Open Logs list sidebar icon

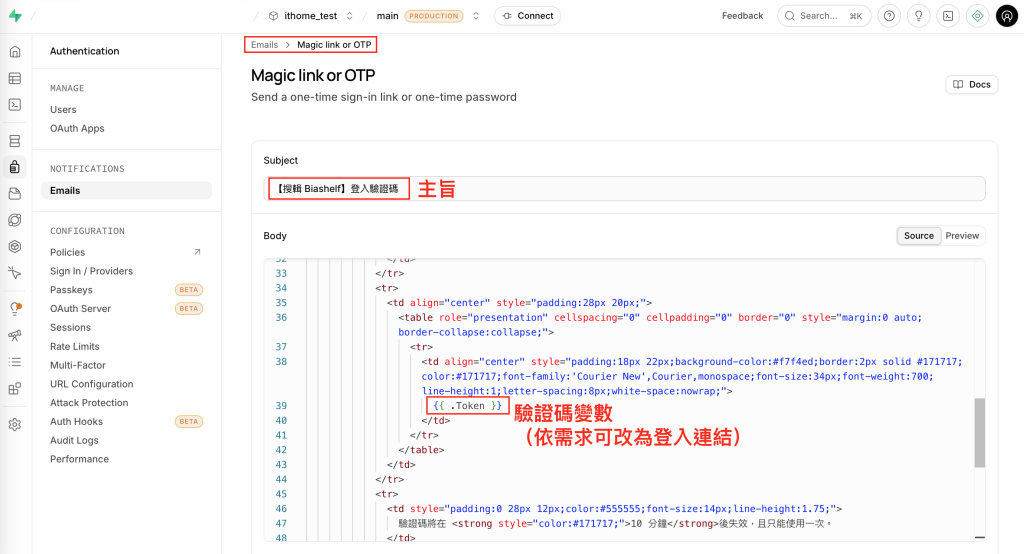(x=15, y=362)
